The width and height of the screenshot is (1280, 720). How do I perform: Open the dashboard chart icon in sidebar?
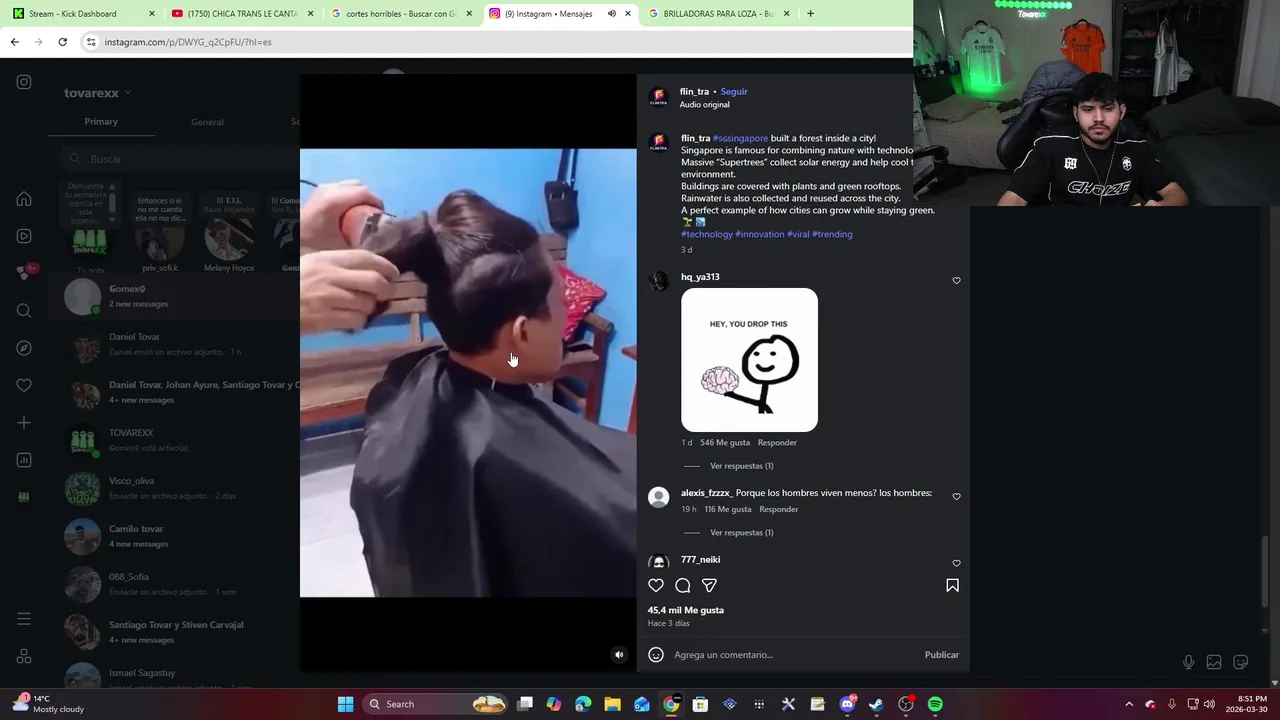(x=24, y=460)
